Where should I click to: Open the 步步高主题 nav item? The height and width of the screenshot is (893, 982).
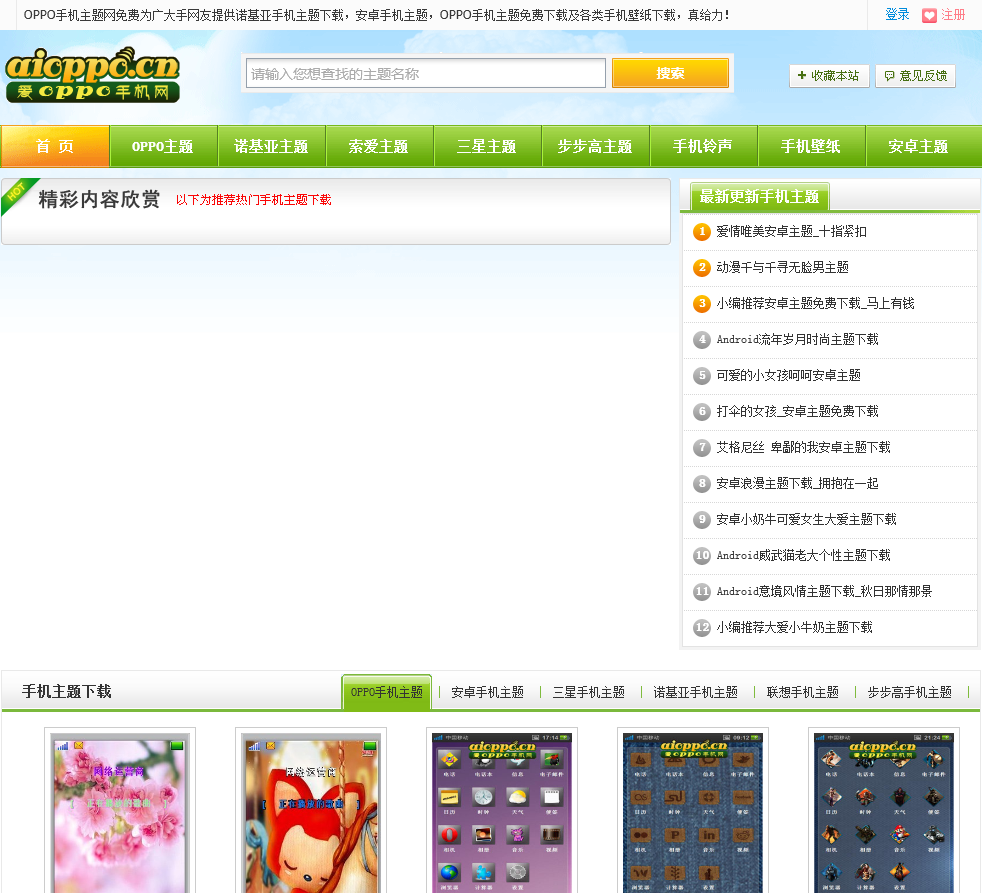click(x=595, y=146)
